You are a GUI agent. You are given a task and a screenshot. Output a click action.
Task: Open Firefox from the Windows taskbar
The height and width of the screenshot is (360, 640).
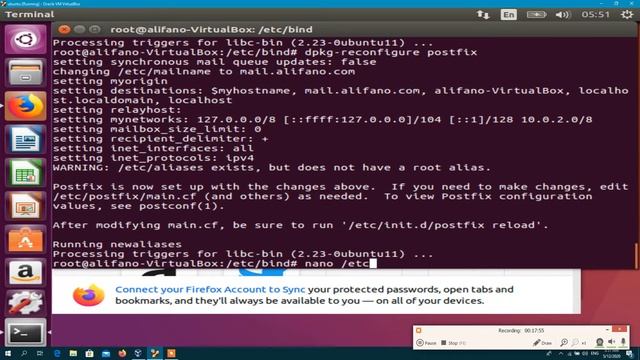[122, 353]
